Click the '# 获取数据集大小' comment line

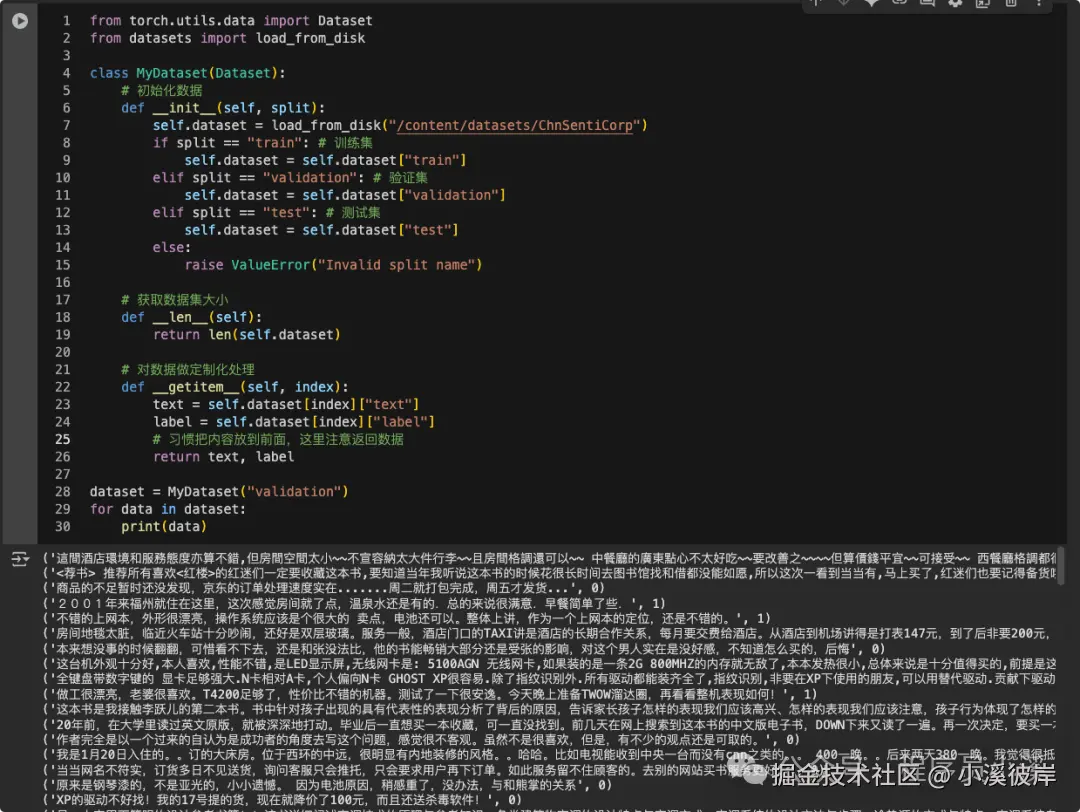[x=175, y=300]
